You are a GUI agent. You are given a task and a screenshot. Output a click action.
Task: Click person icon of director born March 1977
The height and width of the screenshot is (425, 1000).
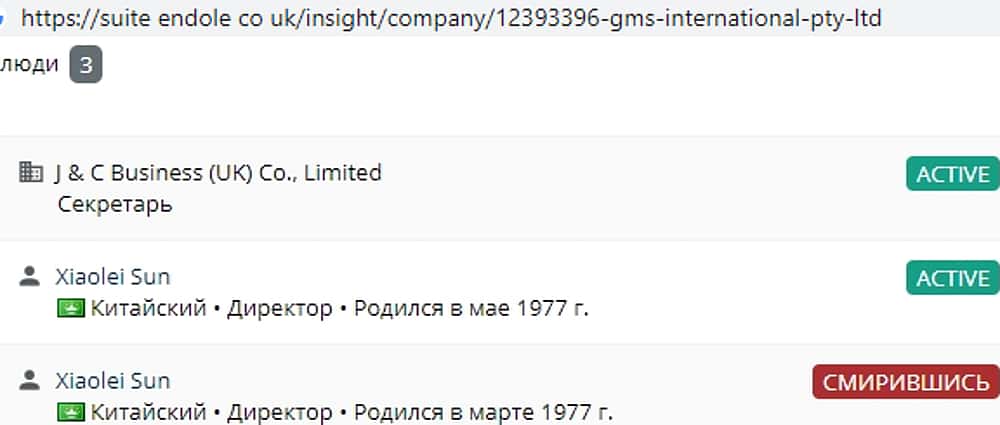pyautogui.click(x=31, y=381)
